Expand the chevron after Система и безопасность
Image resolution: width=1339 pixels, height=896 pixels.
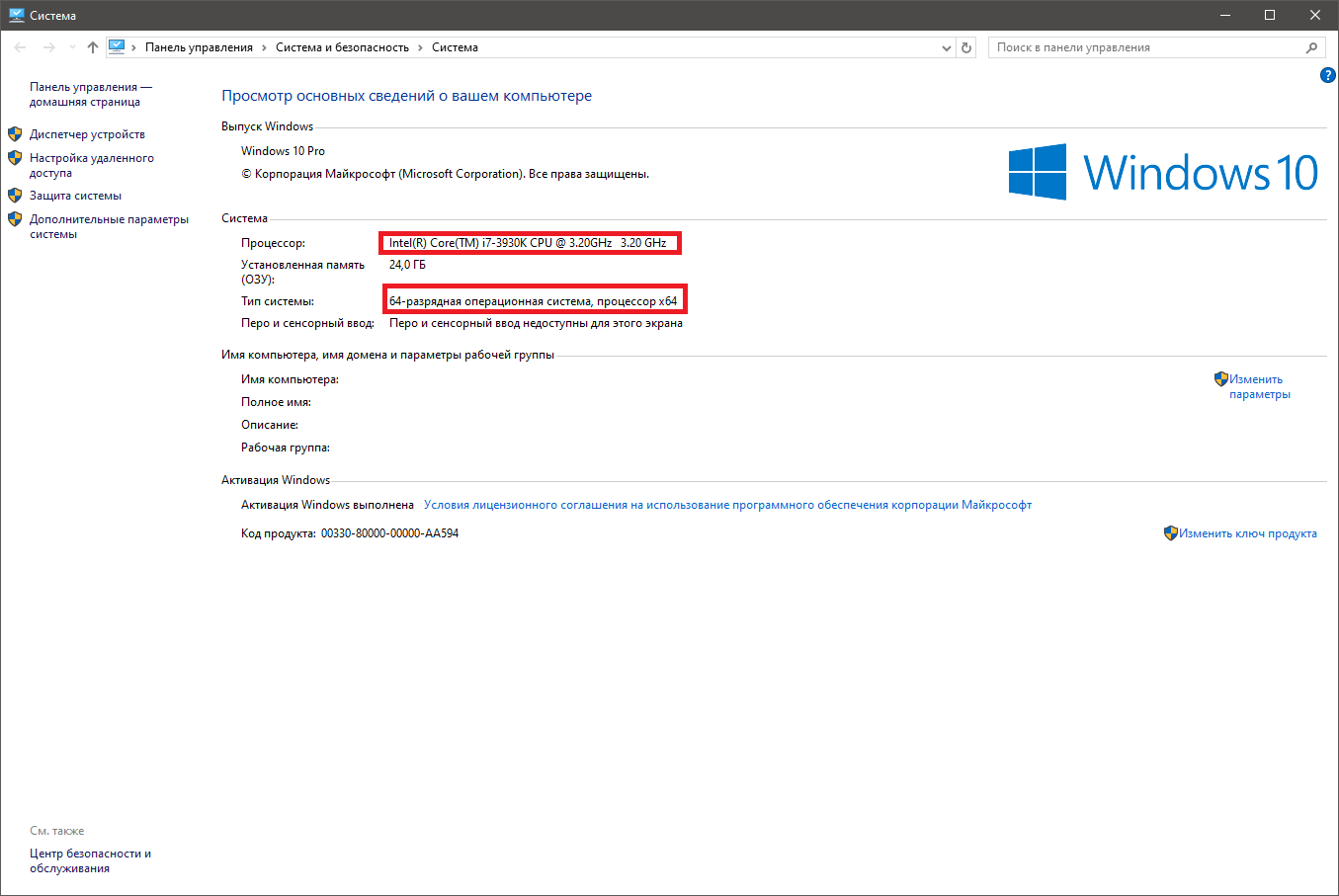pos(420,47)
